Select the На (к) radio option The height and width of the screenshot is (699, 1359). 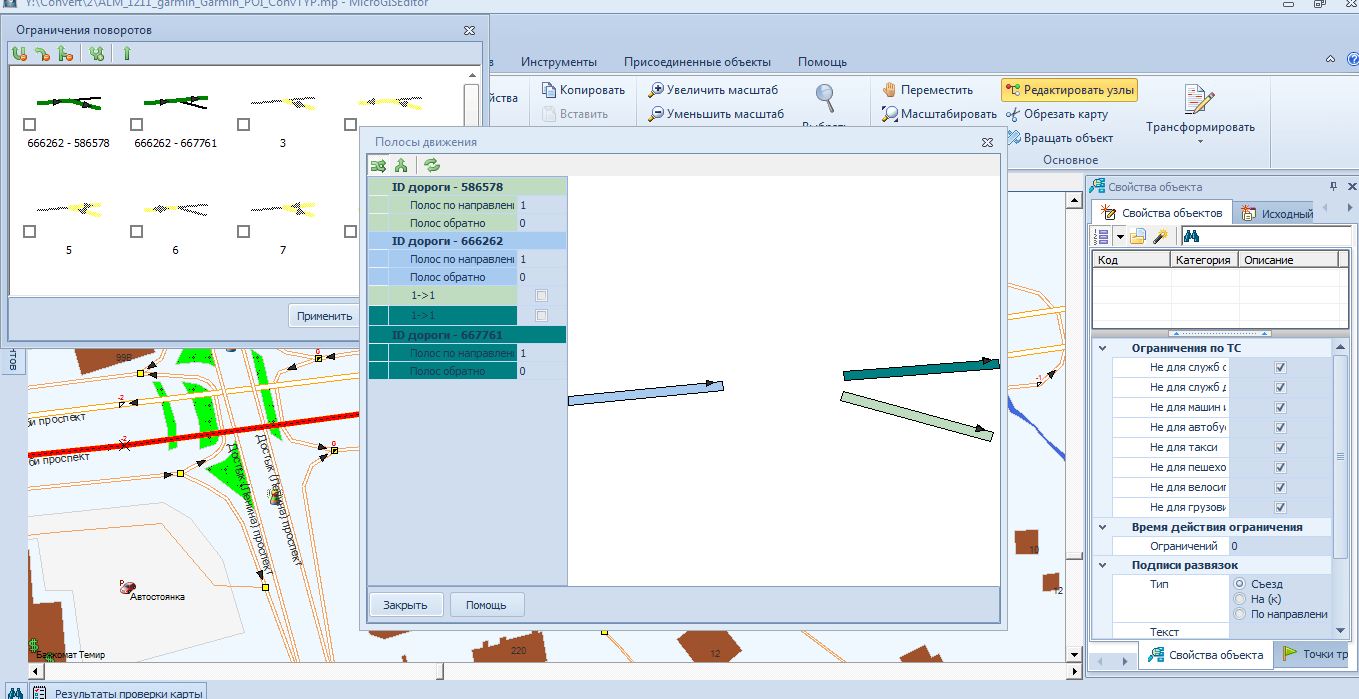pos(1240,599)
